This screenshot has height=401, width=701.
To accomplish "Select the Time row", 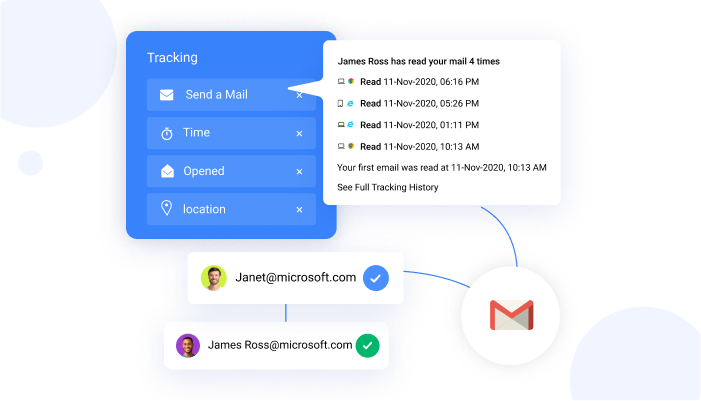I will coord(231,133).
